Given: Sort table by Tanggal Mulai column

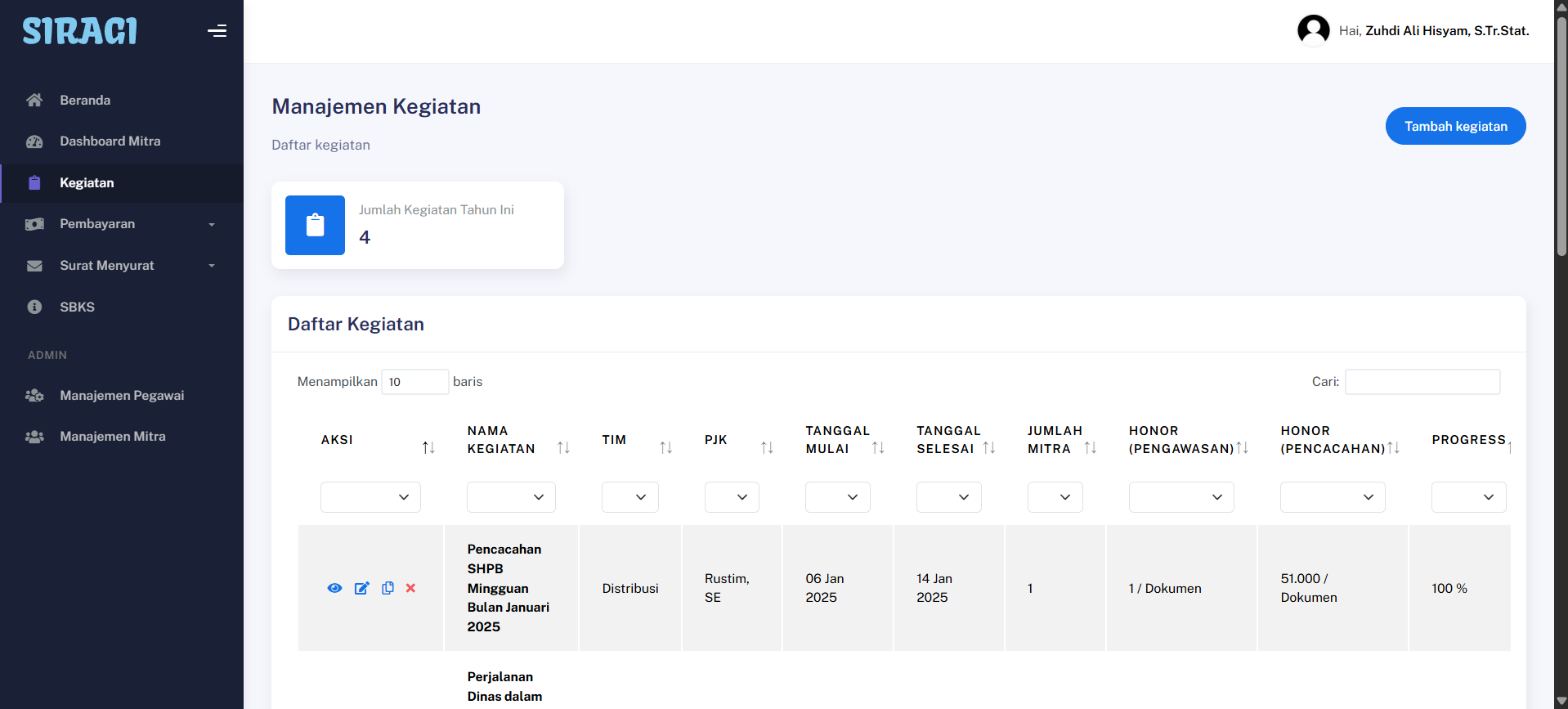Looking at the screenshot, I should pyautogui.click(x=878, y=447).
